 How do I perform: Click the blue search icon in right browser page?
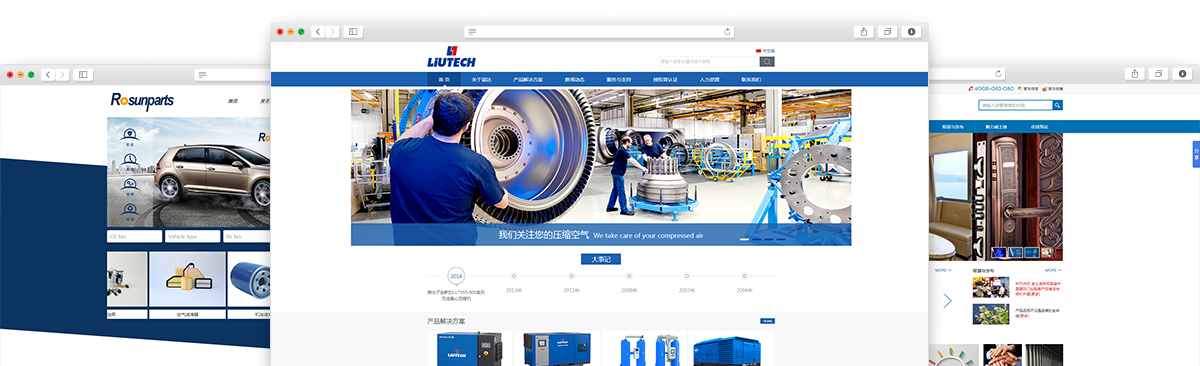[x=1058, y=105]
